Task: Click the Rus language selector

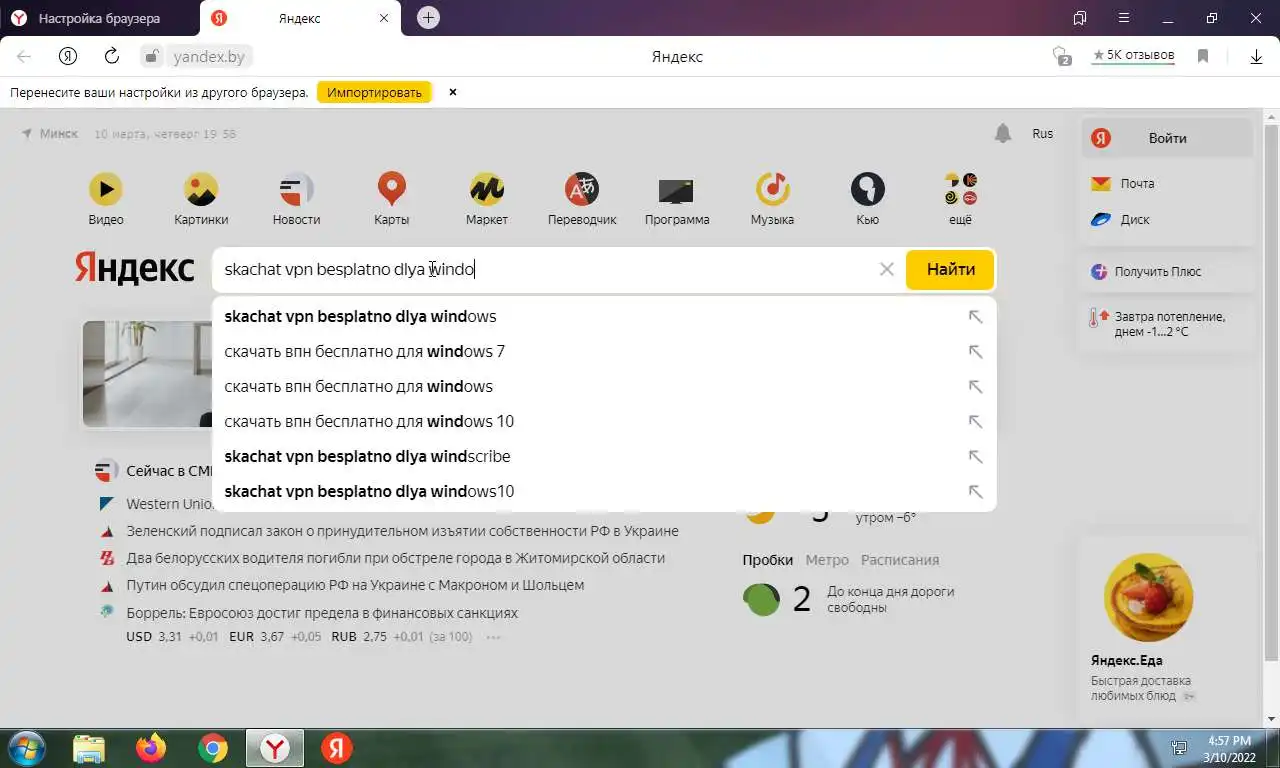Action: (x=1042, y=133)
